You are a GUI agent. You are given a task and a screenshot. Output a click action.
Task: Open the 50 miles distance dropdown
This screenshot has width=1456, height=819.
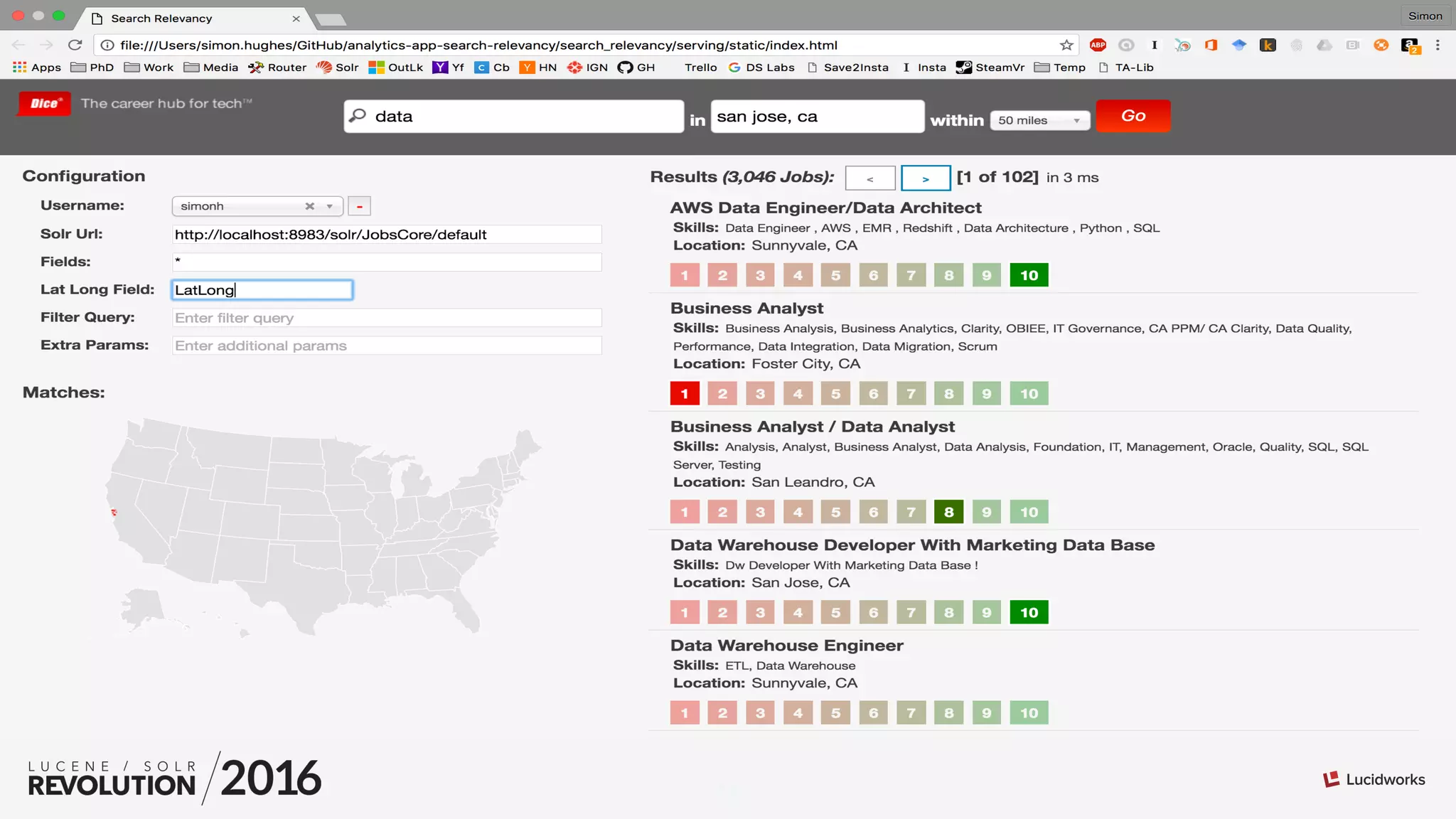click(1039, 120)
